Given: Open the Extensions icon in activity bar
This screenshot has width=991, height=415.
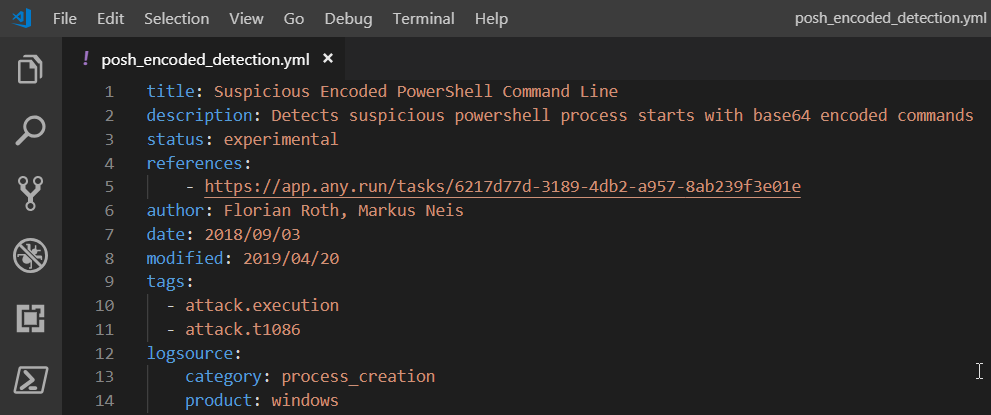Looking at the screenshot, I should [x=30, y=318].
